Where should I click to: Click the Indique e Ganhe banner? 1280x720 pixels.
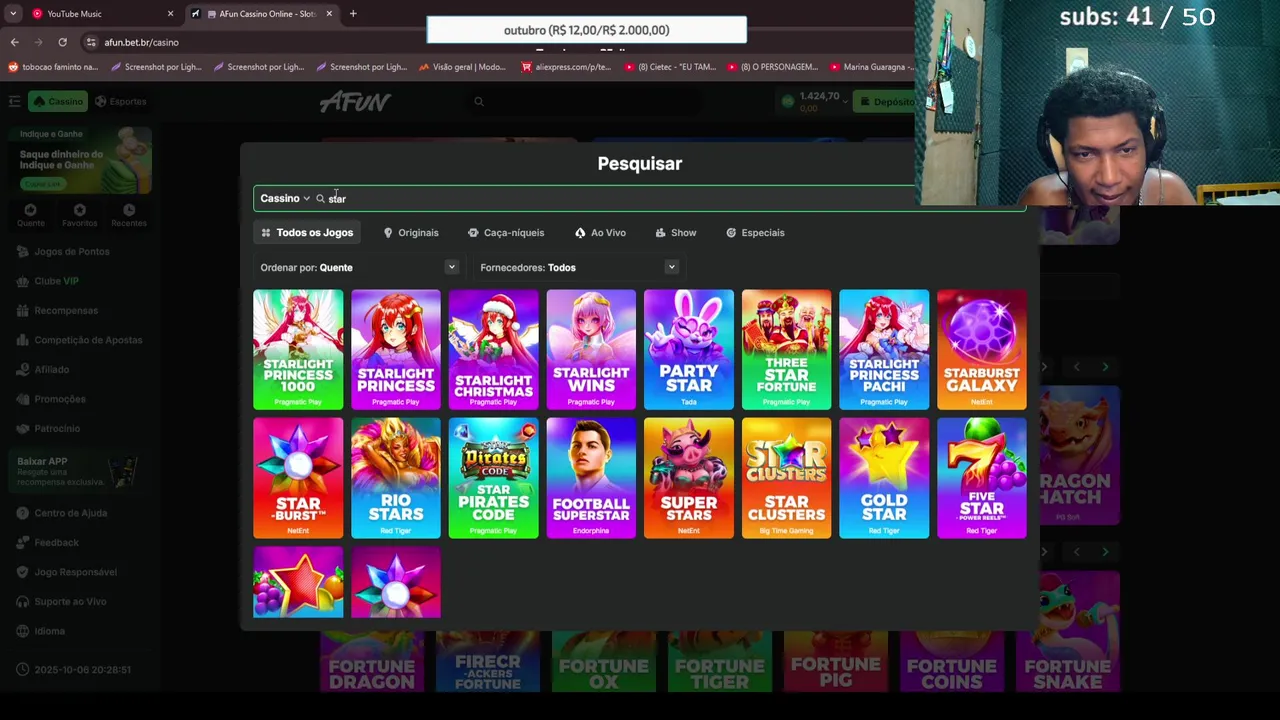click(x=81, y=160)
